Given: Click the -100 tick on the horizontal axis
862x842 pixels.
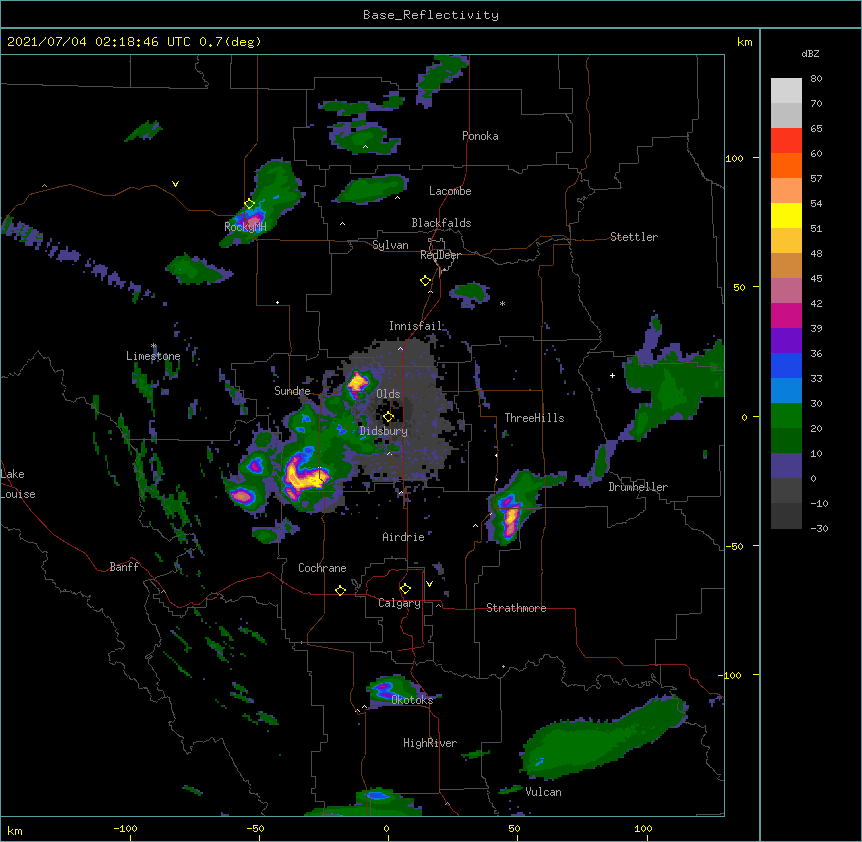Looking at the screenshot, I should coord(125,828).
